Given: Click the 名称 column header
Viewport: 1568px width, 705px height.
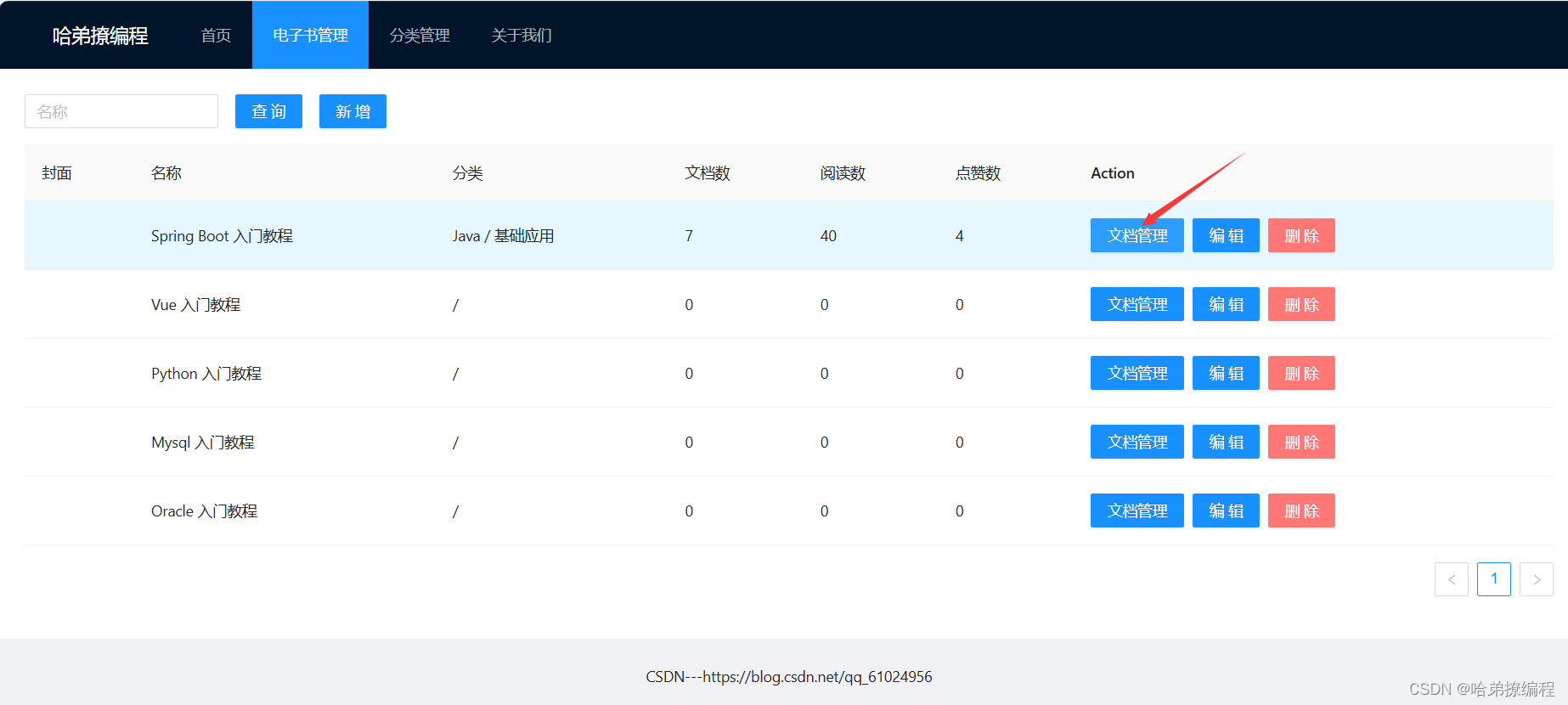Looking at the screenshot, I should tap(166, 173).
